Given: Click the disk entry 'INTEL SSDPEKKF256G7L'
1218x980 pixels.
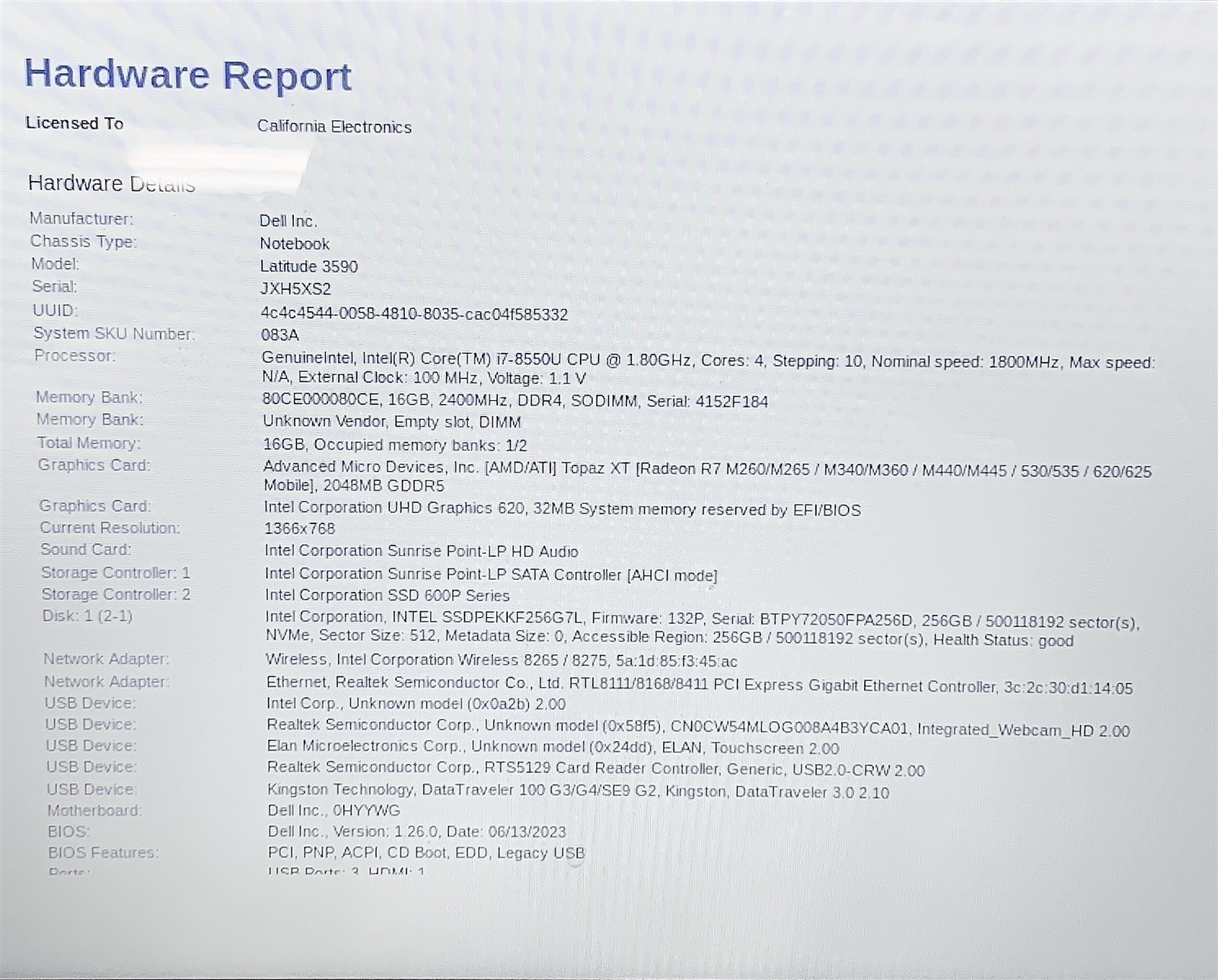Looking at the screenshot, I should tap(702, 630).
